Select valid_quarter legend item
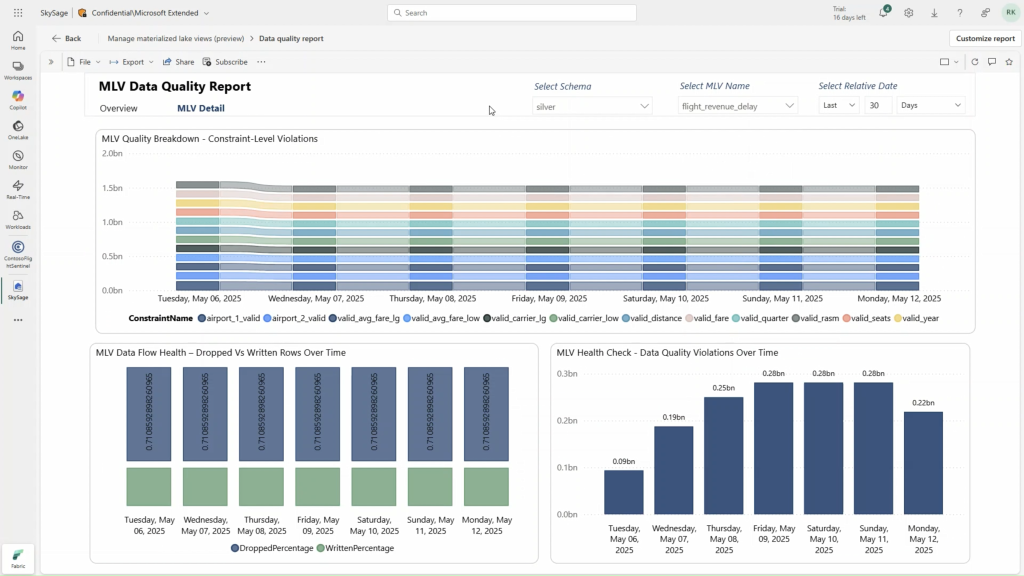This screenshot has height=576, width=1024. [x=760, y=318]
